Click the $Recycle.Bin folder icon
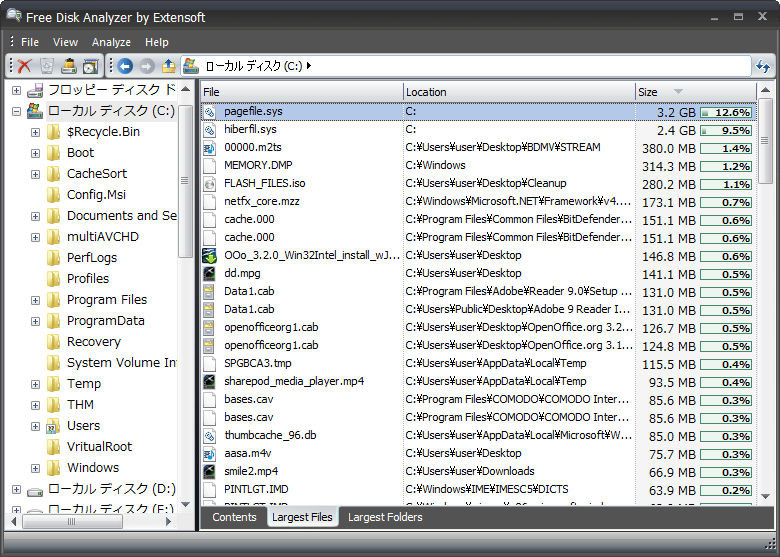 (x=53, y=132)
